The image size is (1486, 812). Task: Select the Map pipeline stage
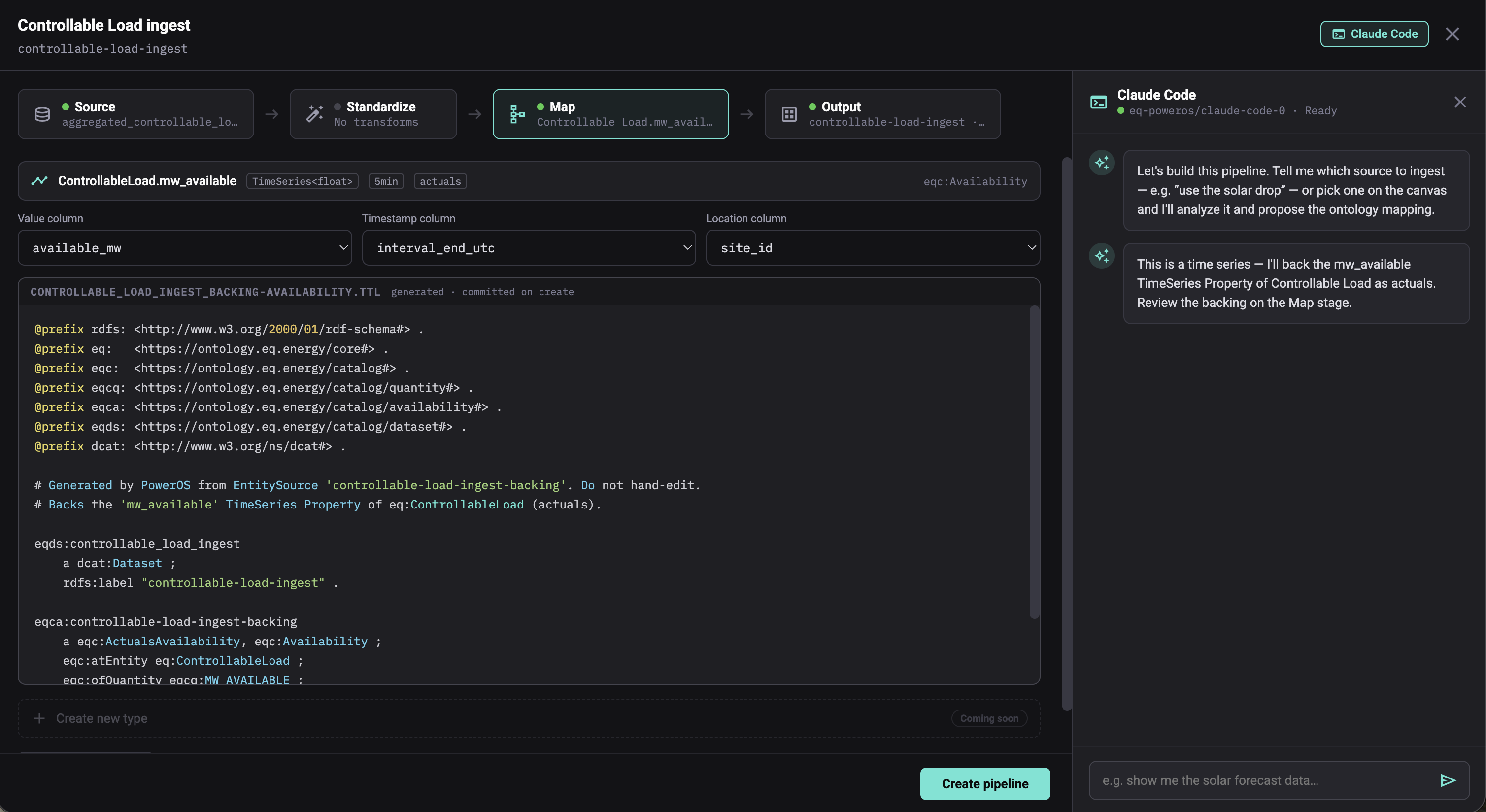pos(610,114)
